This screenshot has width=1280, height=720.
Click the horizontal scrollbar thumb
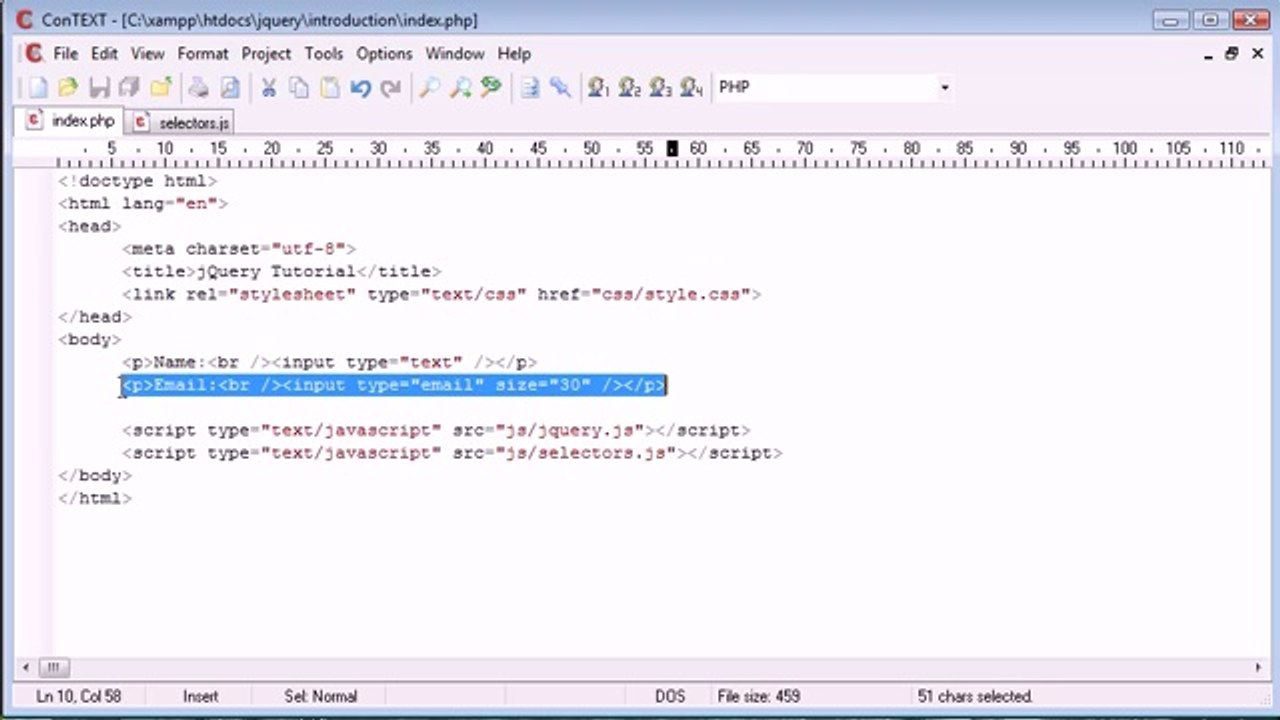[x=54, y=667]
